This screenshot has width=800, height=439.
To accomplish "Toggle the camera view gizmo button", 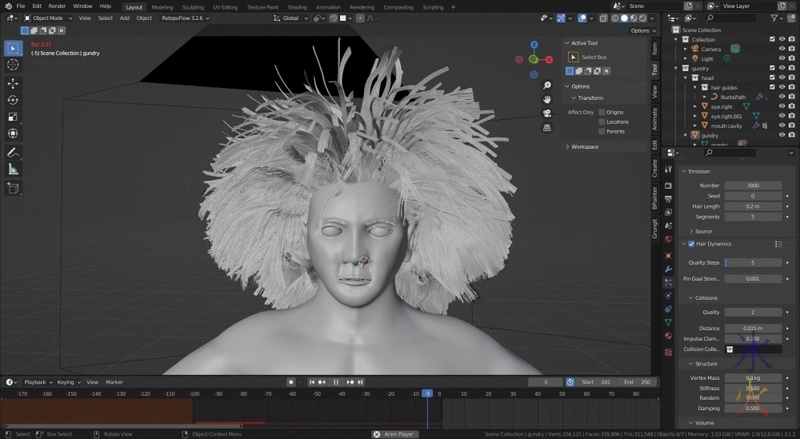I will [x=547, y=113].
